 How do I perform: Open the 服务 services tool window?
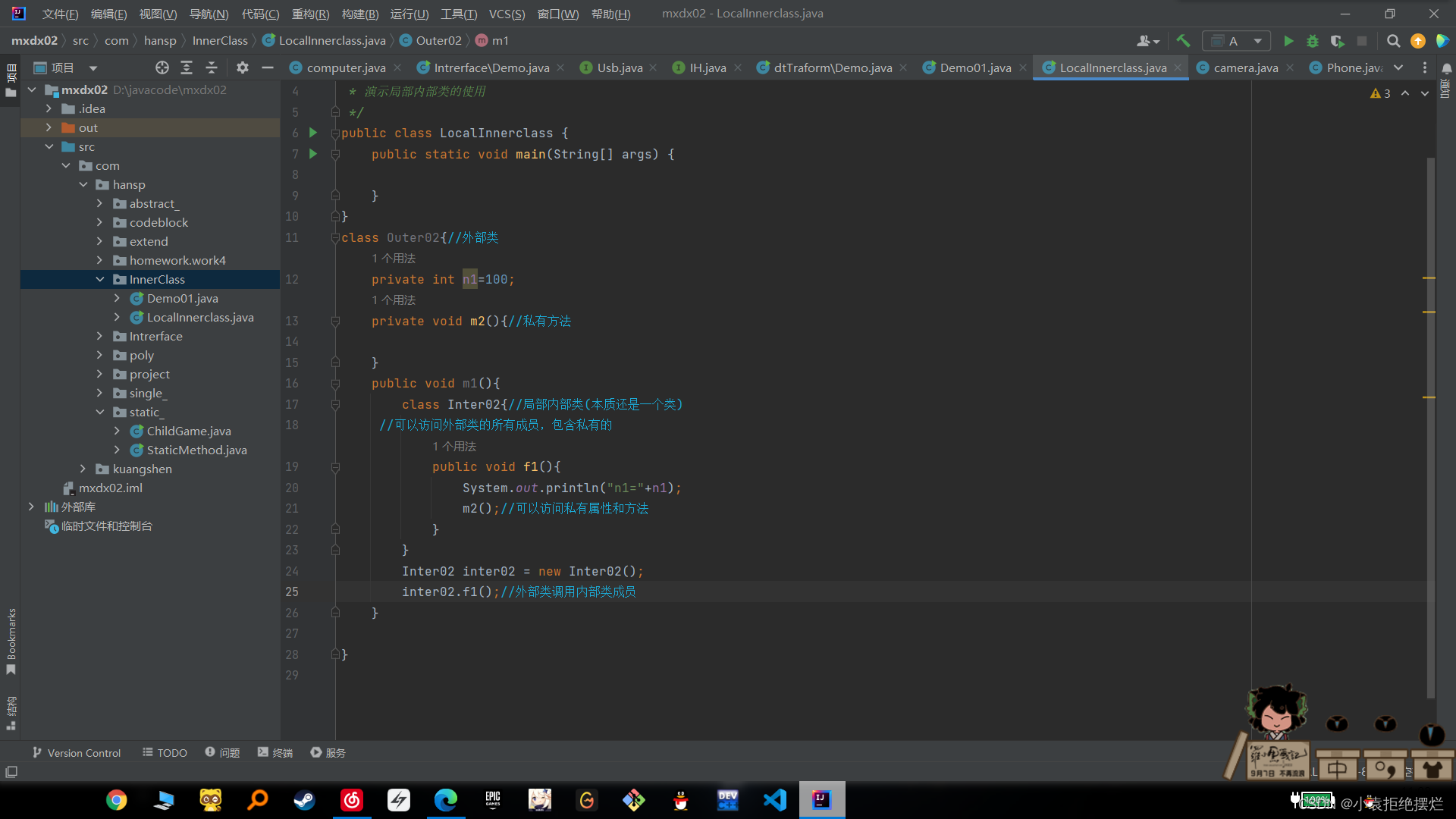pyautogui.click(x=328, y=753)
